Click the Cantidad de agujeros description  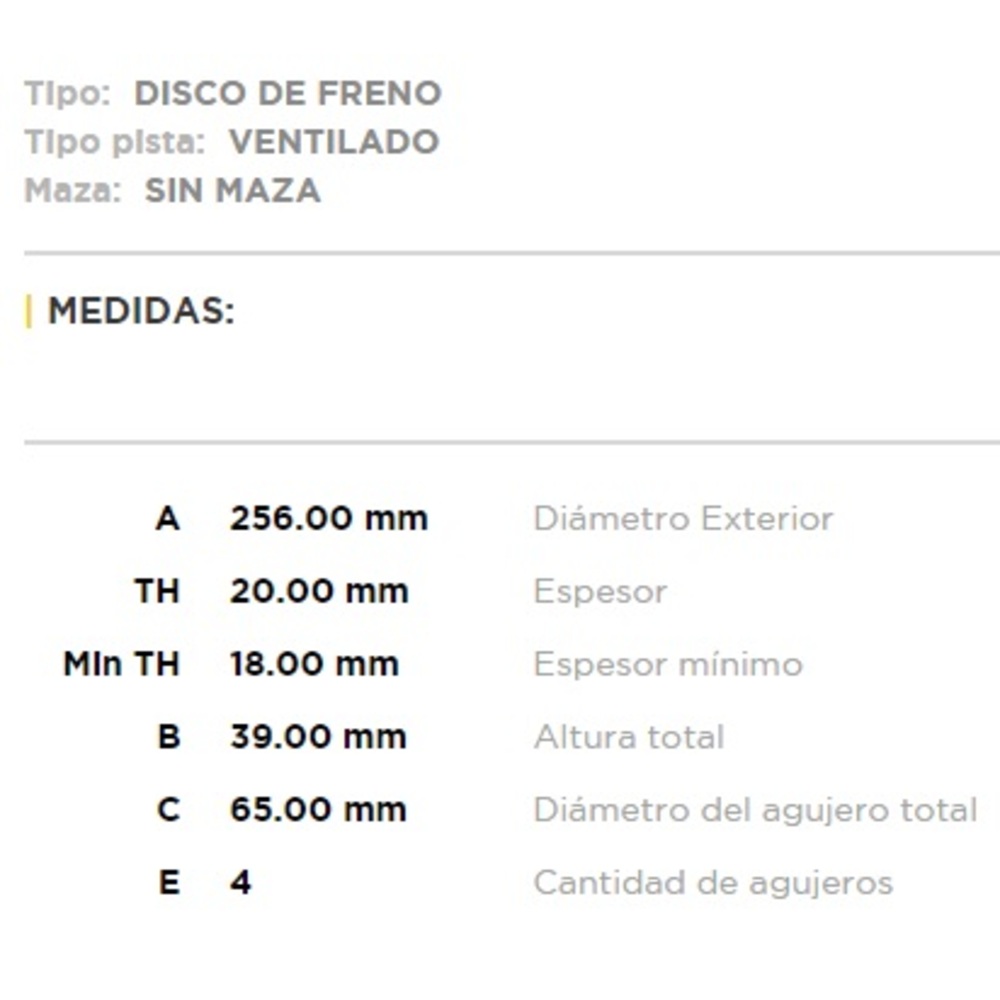713,882
